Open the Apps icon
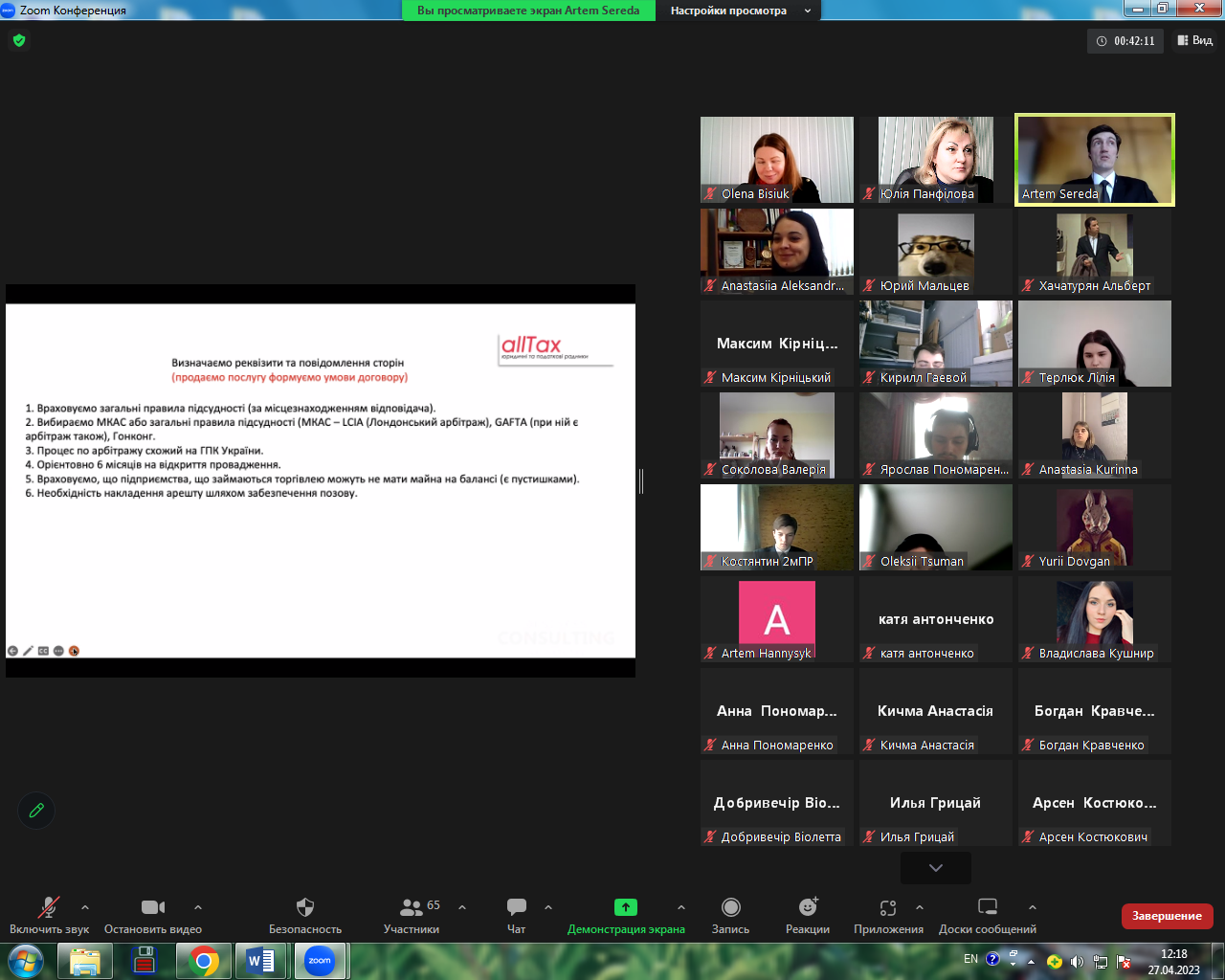The image size is (1225, 980). (x=888, y=907)
